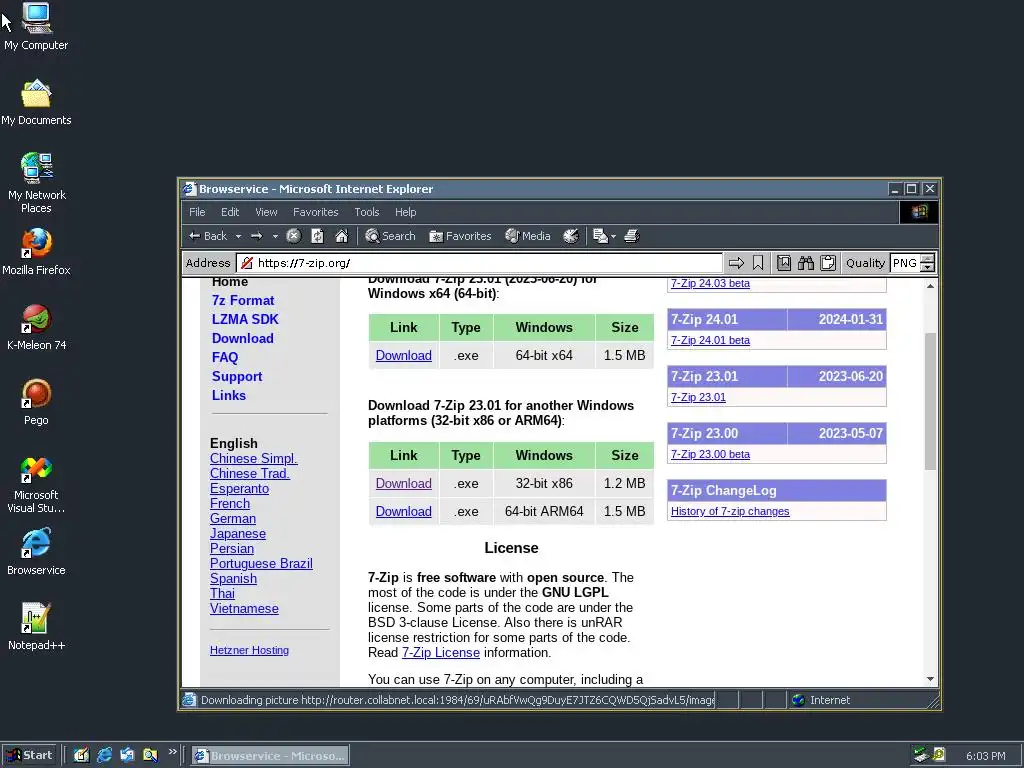Screen dimensions: 1024x768
Task: Click the scrollbar down arrow
Action: (930, 679)
